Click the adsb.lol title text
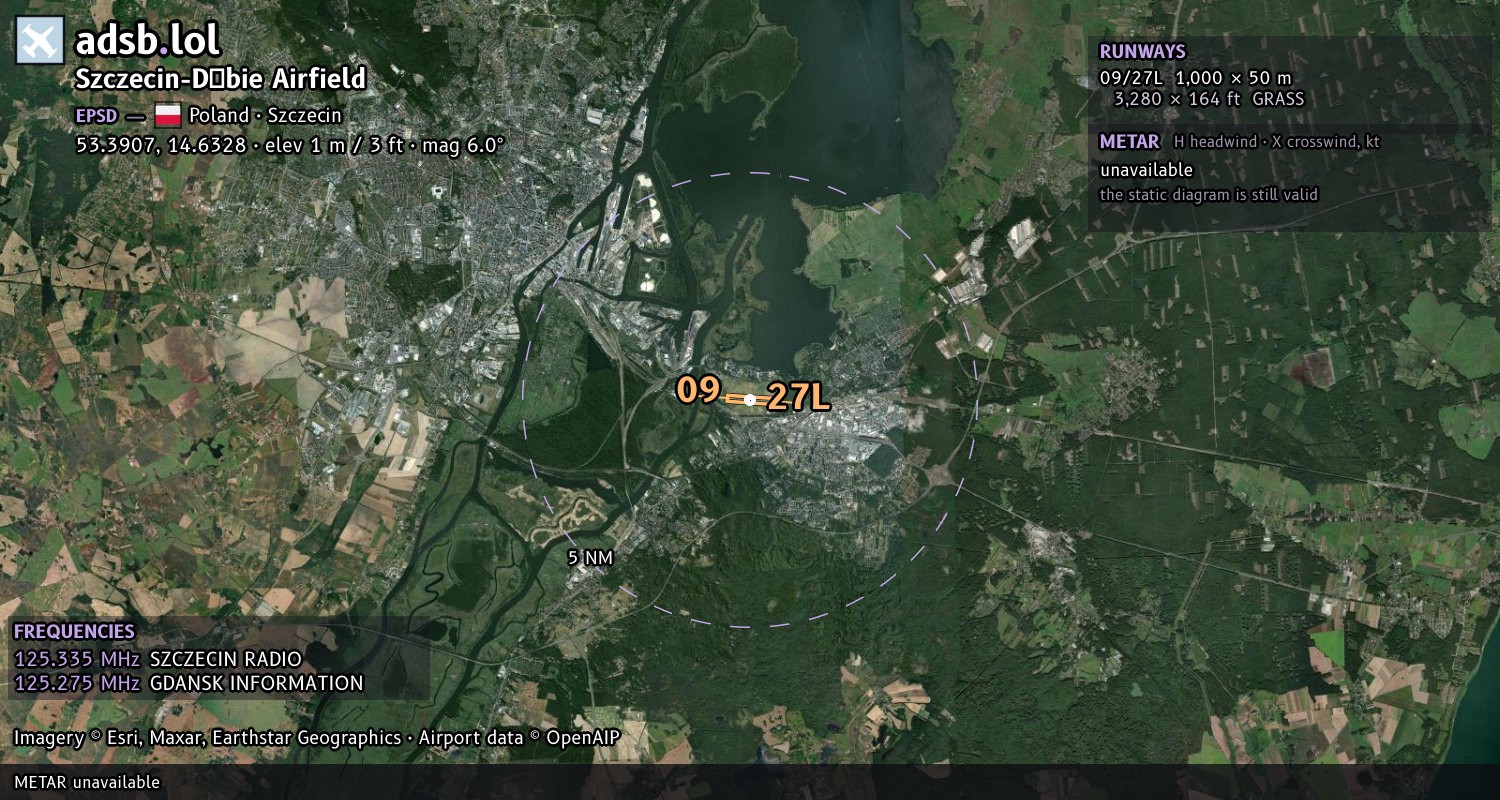1500x800 pixels. [x=148, y=40]
